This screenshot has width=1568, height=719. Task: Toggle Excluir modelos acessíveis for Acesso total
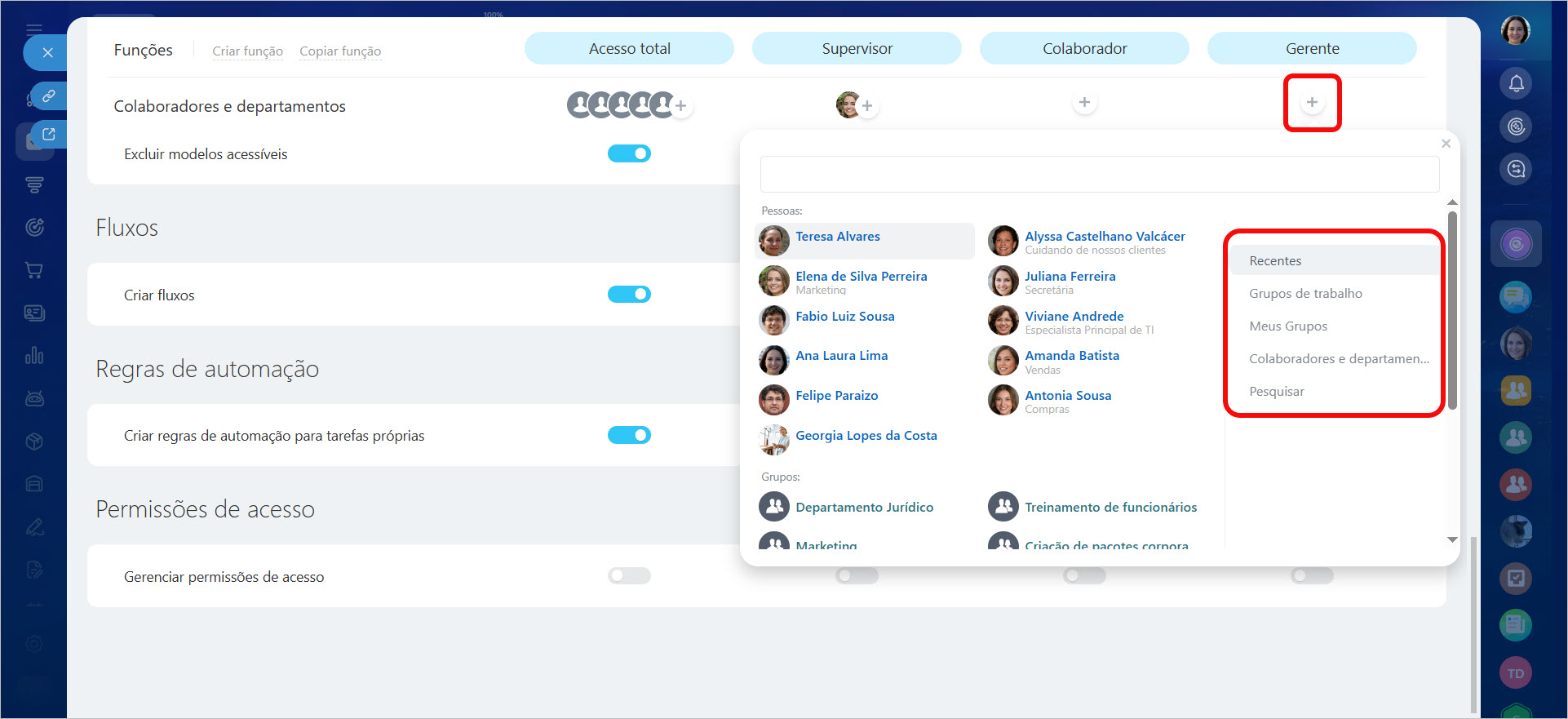point(629,153)
